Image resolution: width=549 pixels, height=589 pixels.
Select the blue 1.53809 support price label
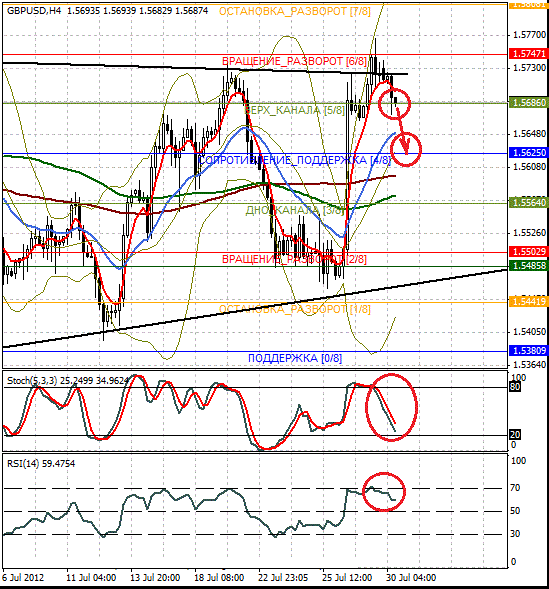click(x=529, y=351)
